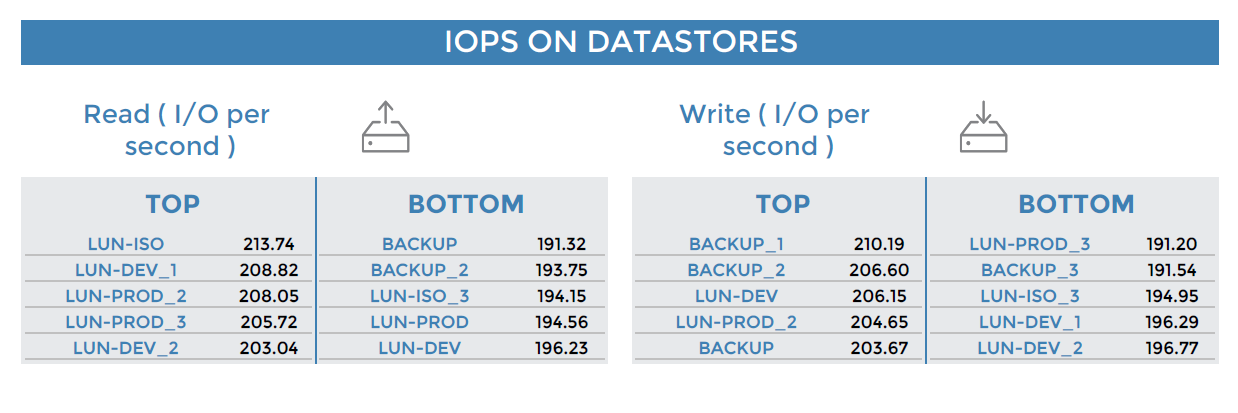Screen dimensions: 1238x413
Task: Click TOP header in Write table
Action: (x=782, y=204)
